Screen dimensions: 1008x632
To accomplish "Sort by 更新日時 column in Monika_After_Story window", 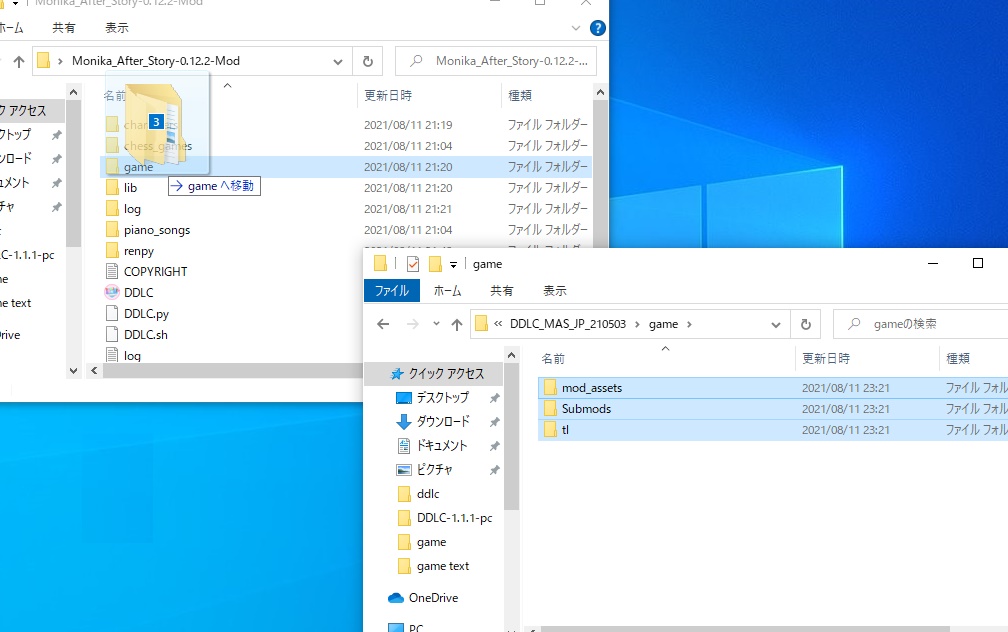I will [388, 95].
